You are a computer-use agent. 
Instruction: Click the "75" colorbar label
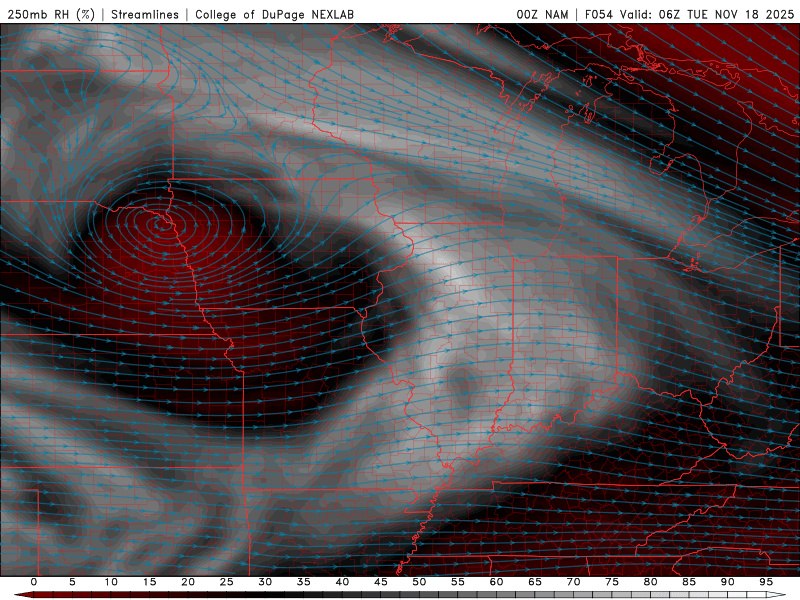(612, 582)
